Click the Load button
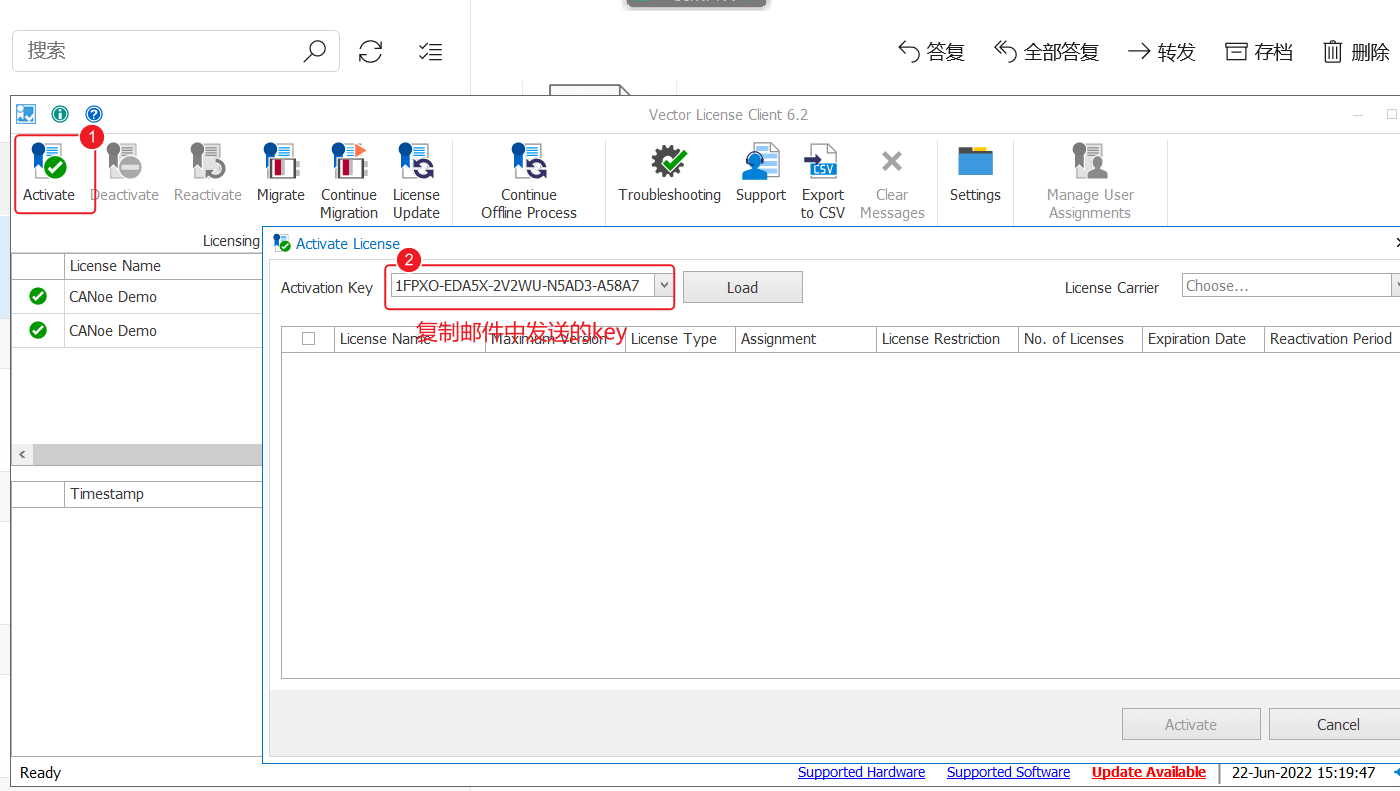Viewport: 1400px width, 791px height. 742,287
